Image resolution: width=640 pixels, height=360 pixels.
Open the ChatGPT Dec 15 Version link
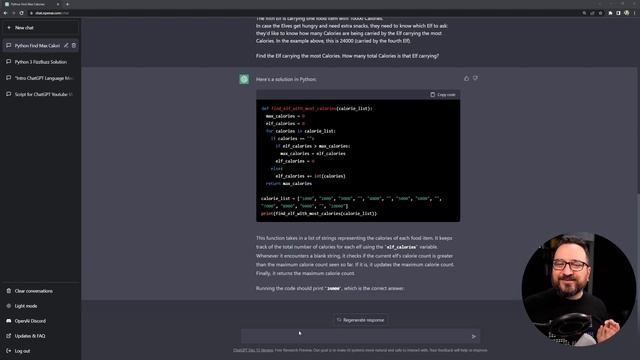point(253,350)
